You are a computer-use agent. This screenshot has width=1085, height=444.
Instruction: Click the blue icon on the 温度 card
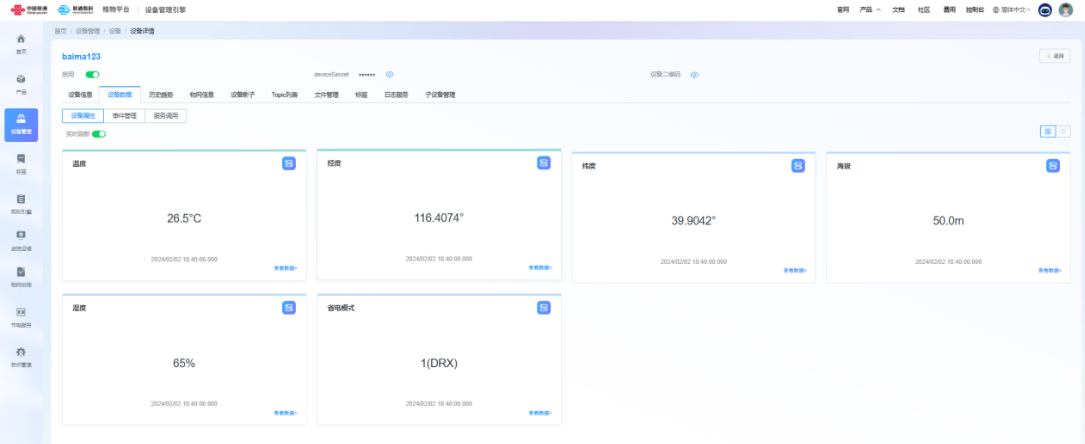point(288,163)
